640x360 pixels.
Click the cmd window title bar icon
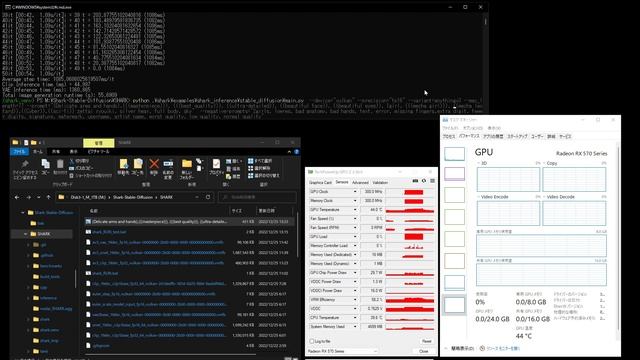pyautogui.click(x=8, y=7)
